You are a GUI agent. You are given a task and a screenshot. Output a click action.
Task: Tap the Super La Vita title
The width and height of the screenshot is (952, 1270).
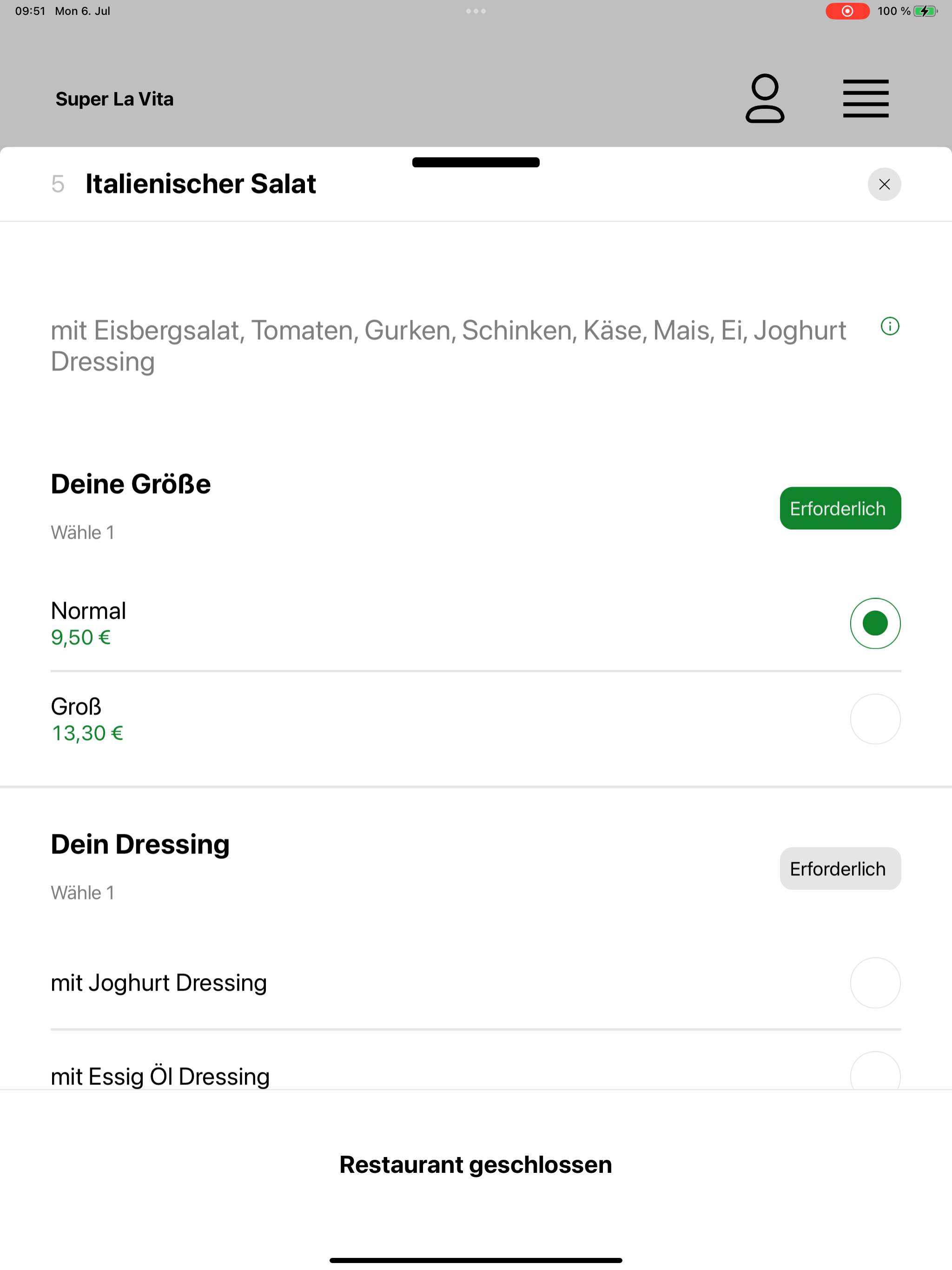tap(114, 99)
